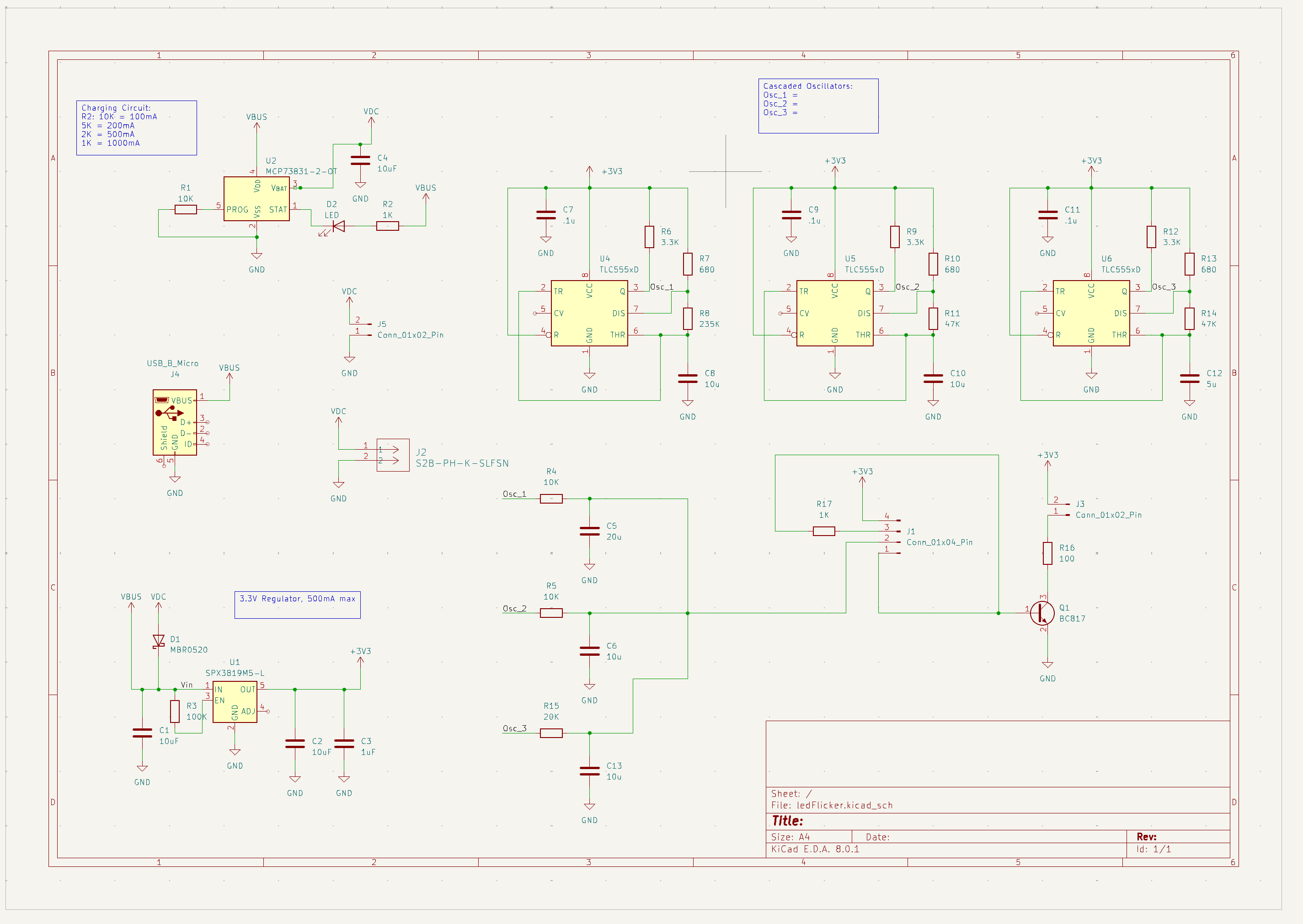Viewport: 1303px width, 924px height.
Task: Click the 'MBR0520' value label
Action: [x=188, y=650]
